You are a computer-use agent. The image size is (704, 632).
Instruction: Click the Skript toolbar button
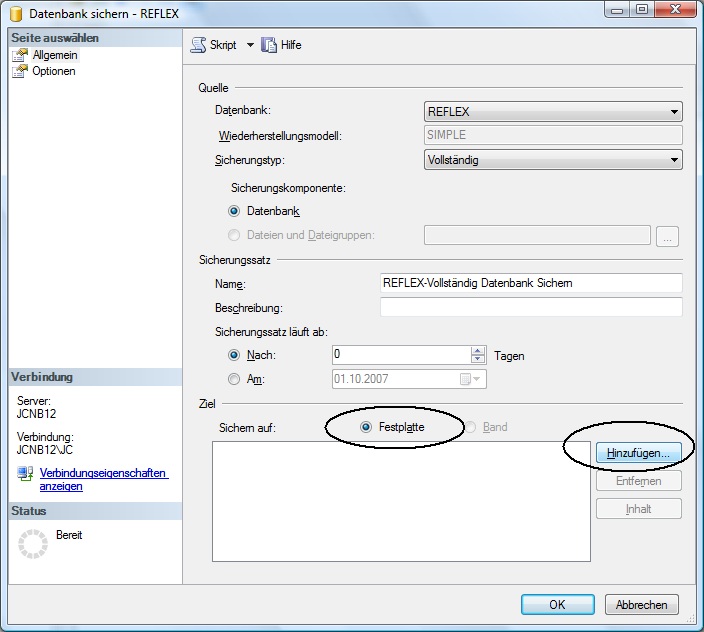(x=214, y=45)
